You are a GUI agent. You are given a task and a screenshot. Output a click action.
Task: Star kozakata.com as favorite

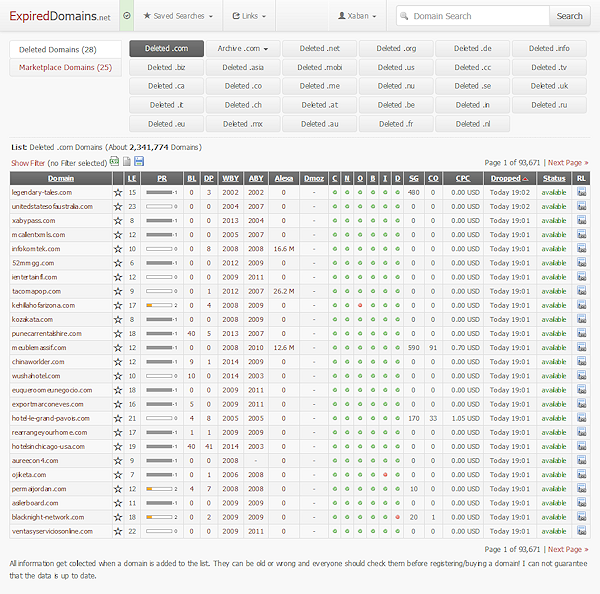pyautogui.click(x=118, y=320)
